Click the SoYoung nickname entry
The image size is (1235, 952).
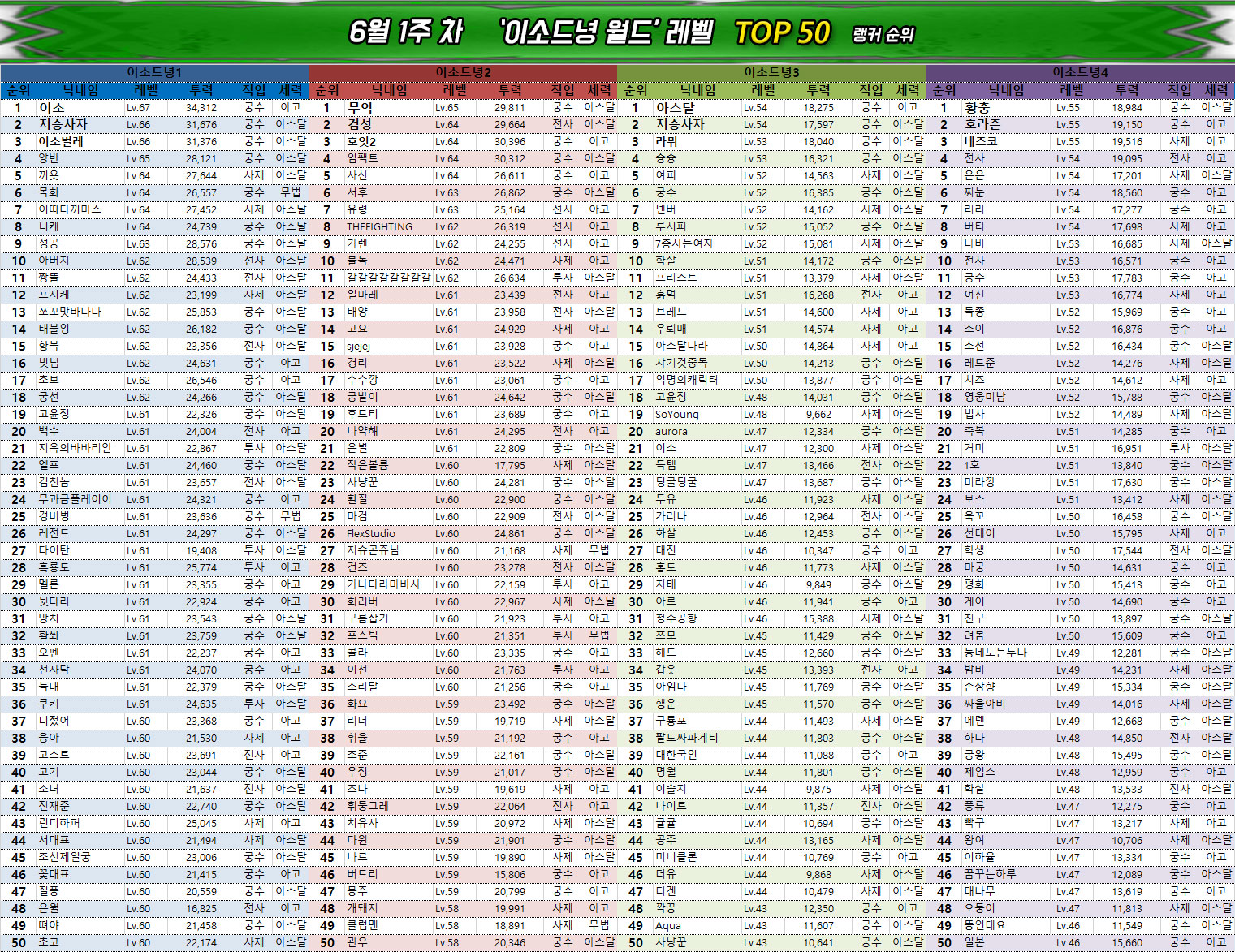click(676, 415)
